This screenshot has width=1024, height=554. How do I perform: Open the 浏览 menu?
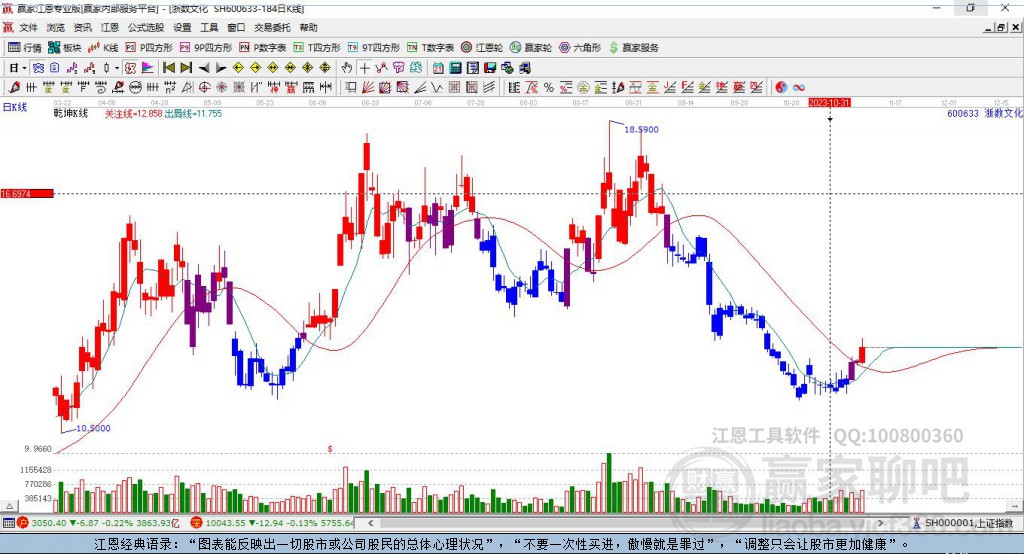click(56, 27)
